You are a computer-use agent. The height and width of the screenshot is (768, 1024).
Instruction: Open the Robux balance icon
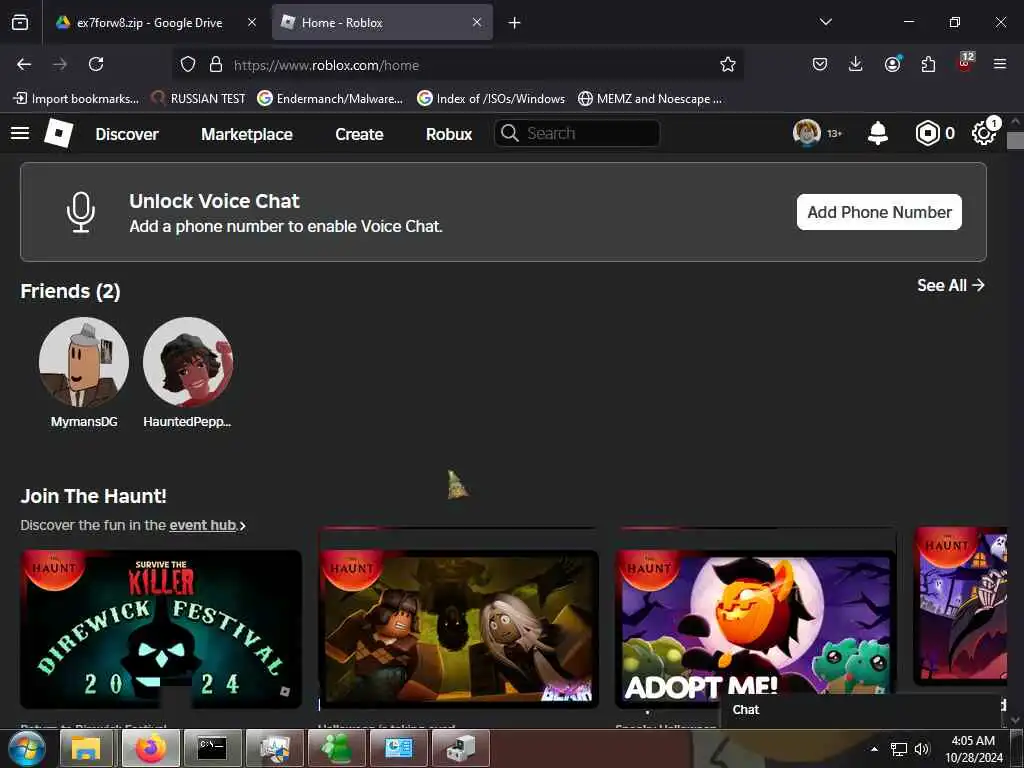coord(927,133)
